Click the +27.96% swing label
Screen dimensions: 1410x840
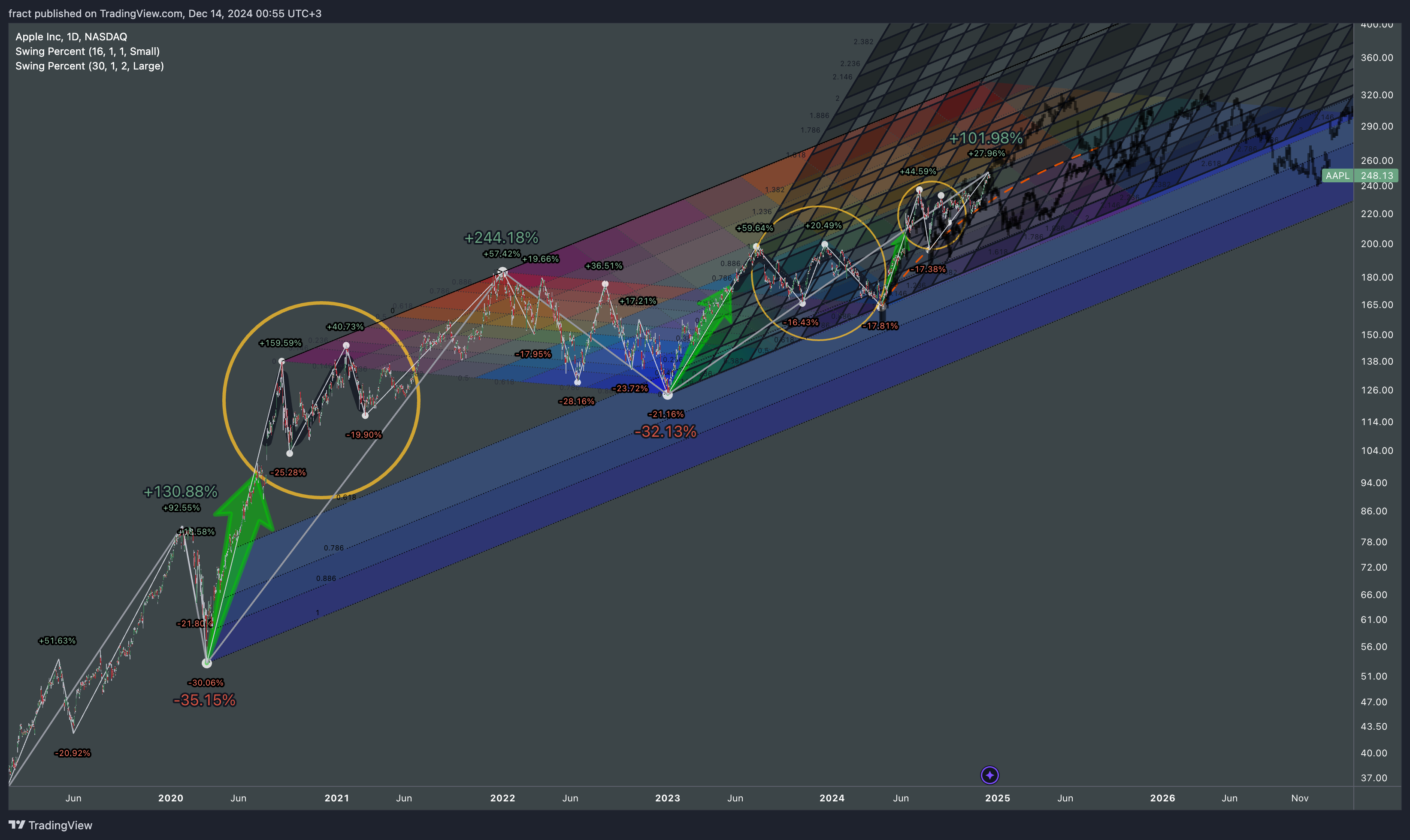[986, 154]
